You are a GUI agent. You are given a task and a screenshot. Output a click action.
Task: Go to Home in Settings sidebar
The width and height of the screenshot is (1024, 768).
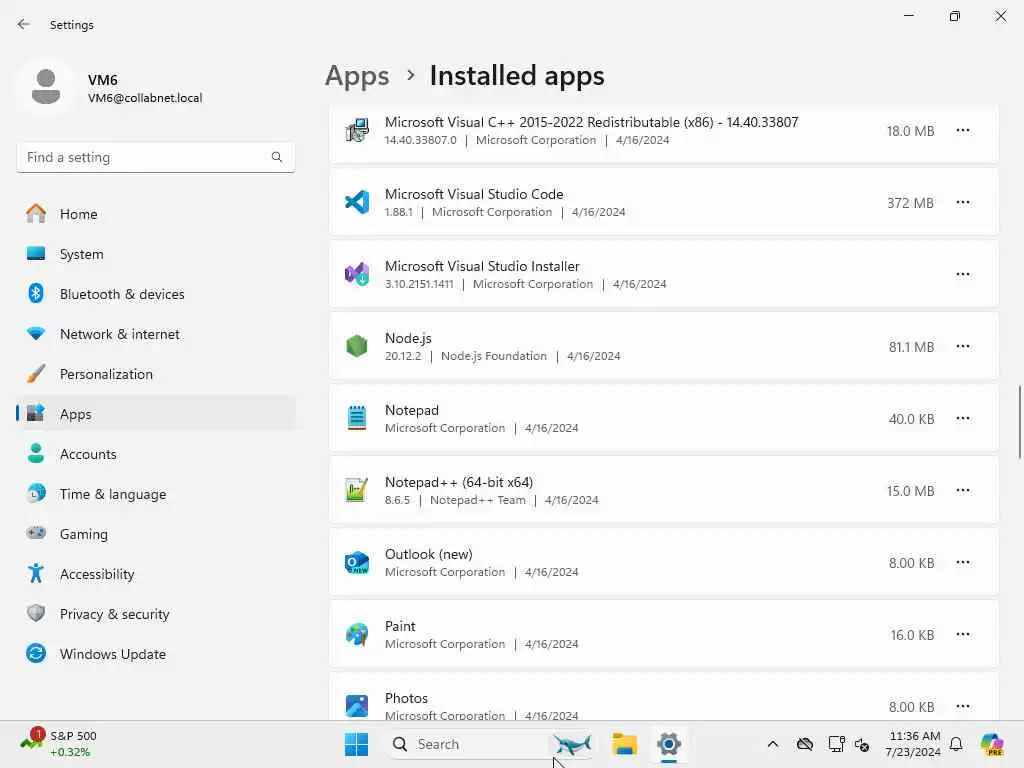click(155, 214)
